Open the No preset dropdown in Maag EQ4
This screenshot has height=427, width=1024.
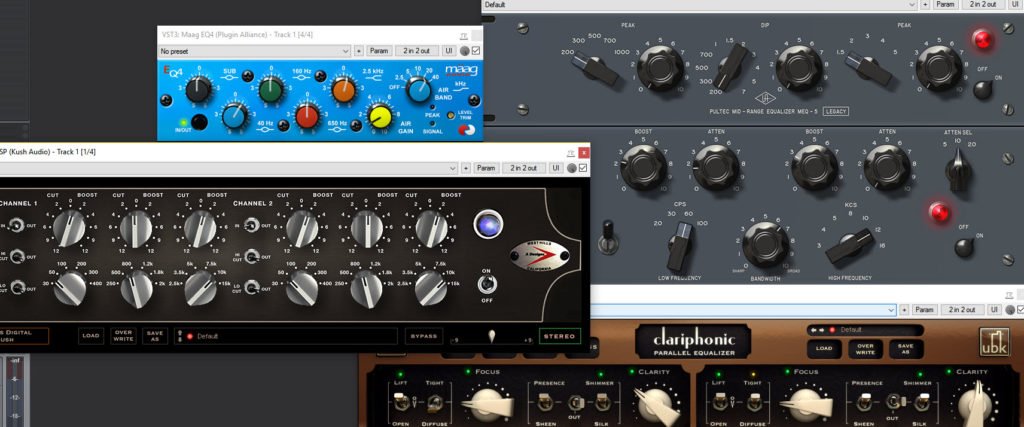[255, 51]
